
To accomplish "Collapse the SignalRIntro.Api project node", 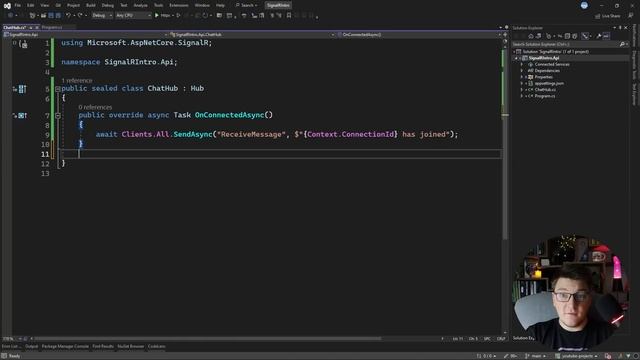I will [x=516, y=58].
